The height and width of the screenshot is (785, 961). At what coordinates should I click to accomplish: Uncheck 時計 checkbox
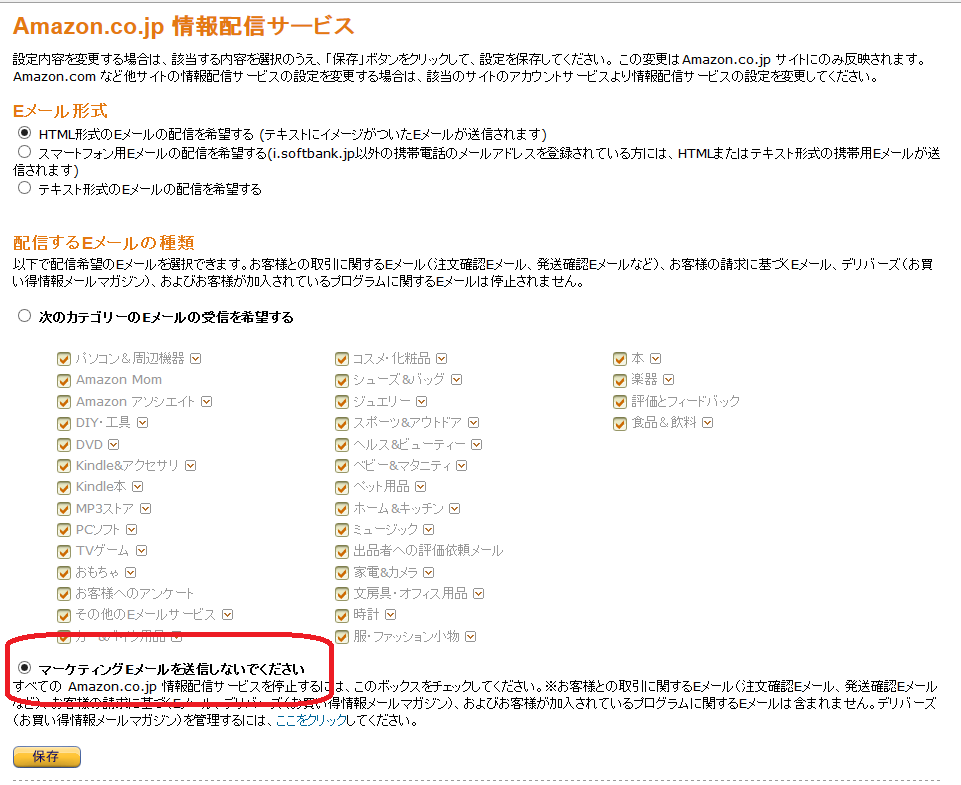[342, 615]
